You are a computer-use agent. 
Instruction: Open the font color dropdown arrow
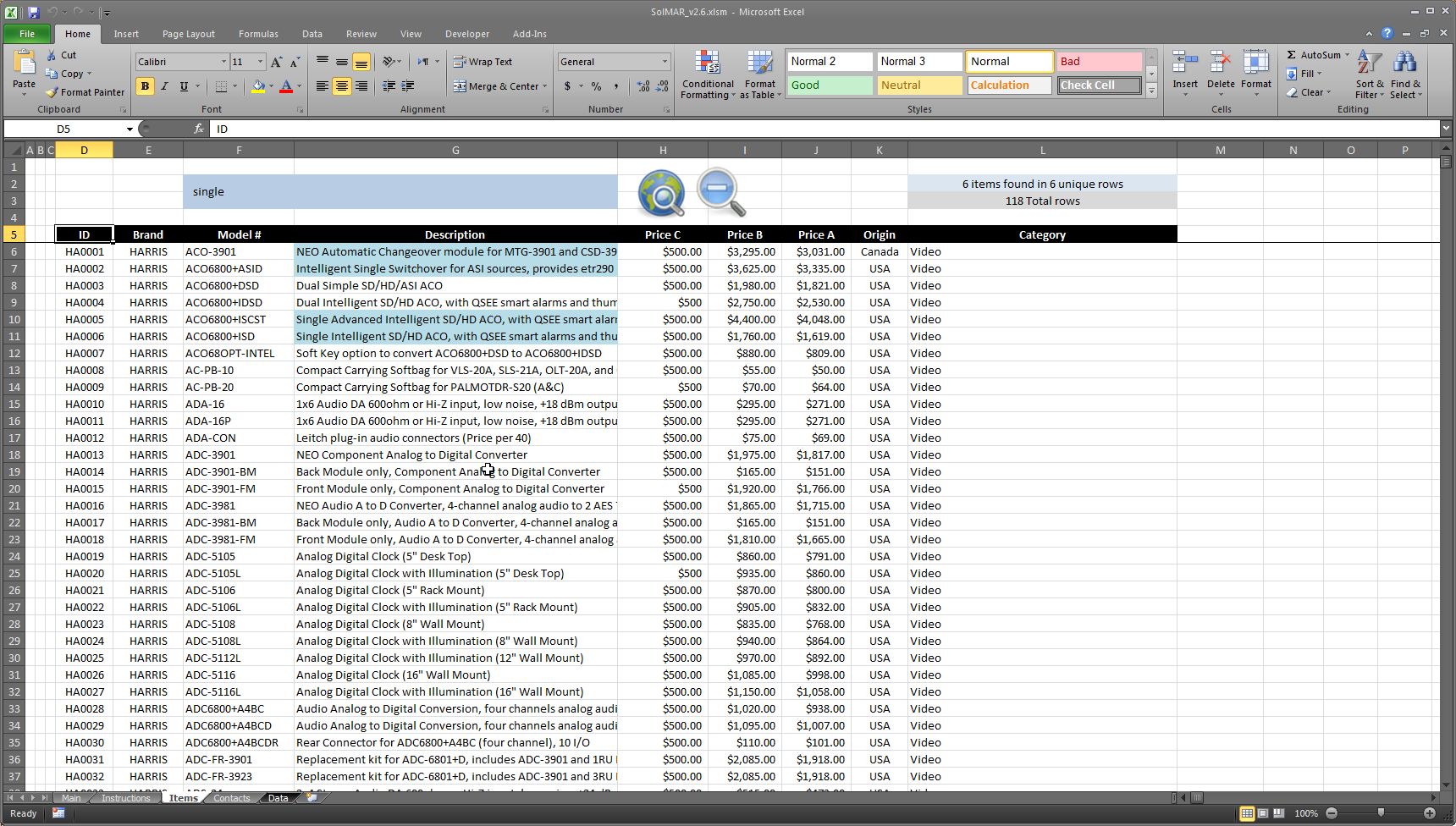point(300,86)
